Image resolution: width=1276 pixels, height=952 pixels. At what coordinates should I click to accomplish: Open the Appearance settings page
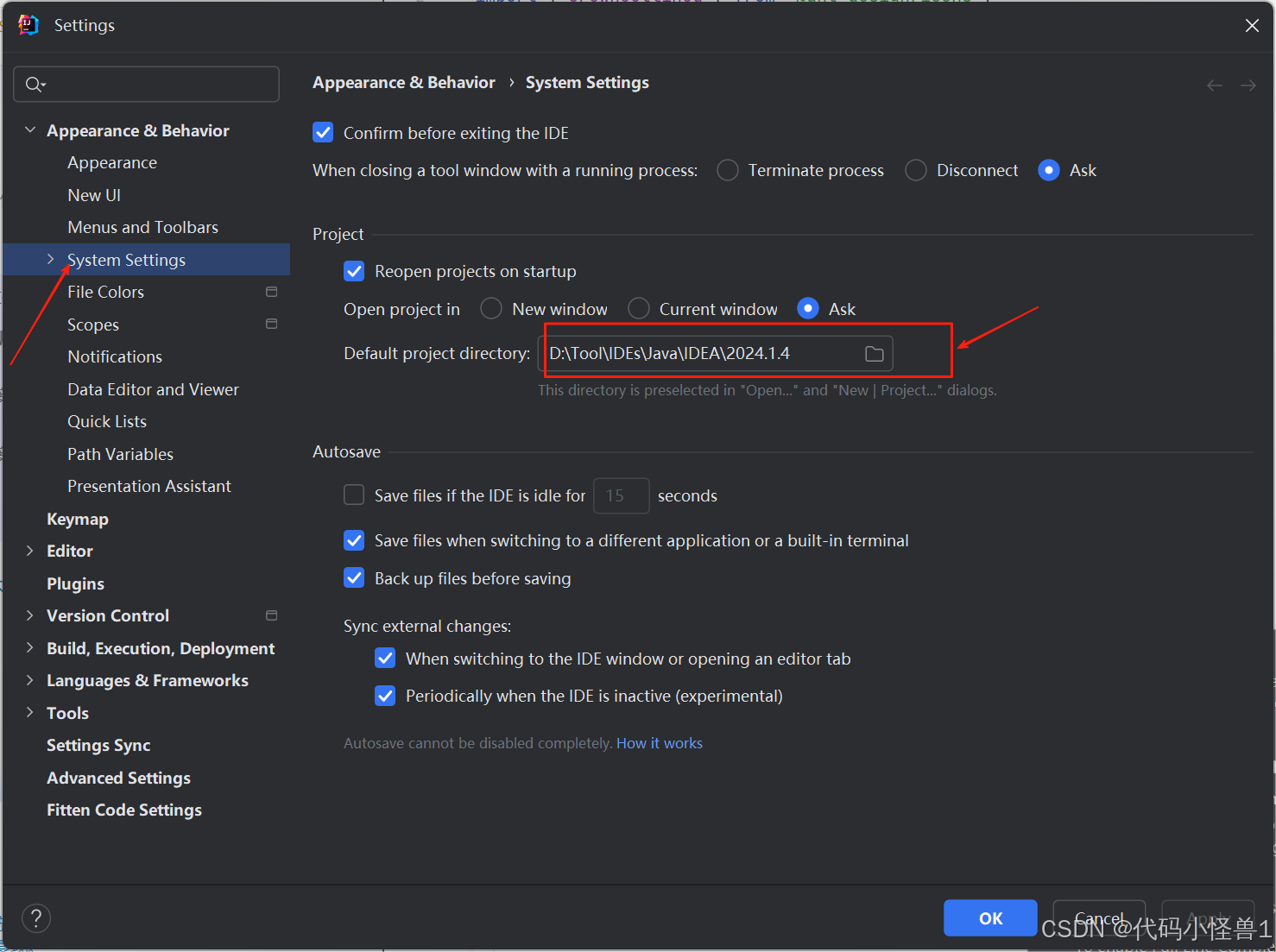click(112, 162)
